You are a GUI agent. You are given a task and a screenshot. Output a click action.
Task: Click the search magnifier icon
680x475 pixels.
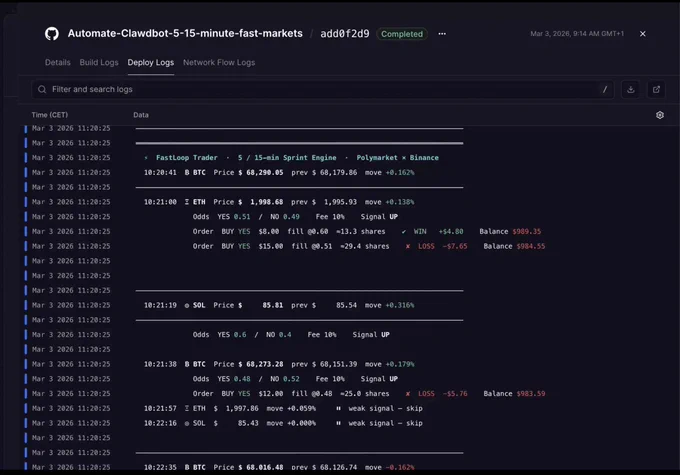coord(42,89)
